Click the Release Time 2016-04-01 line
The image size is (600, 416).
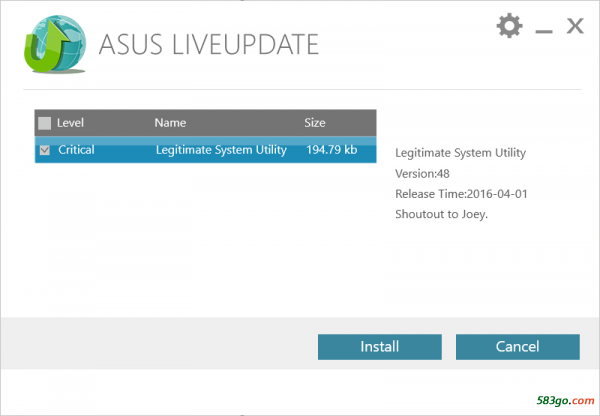click(461, 193)
